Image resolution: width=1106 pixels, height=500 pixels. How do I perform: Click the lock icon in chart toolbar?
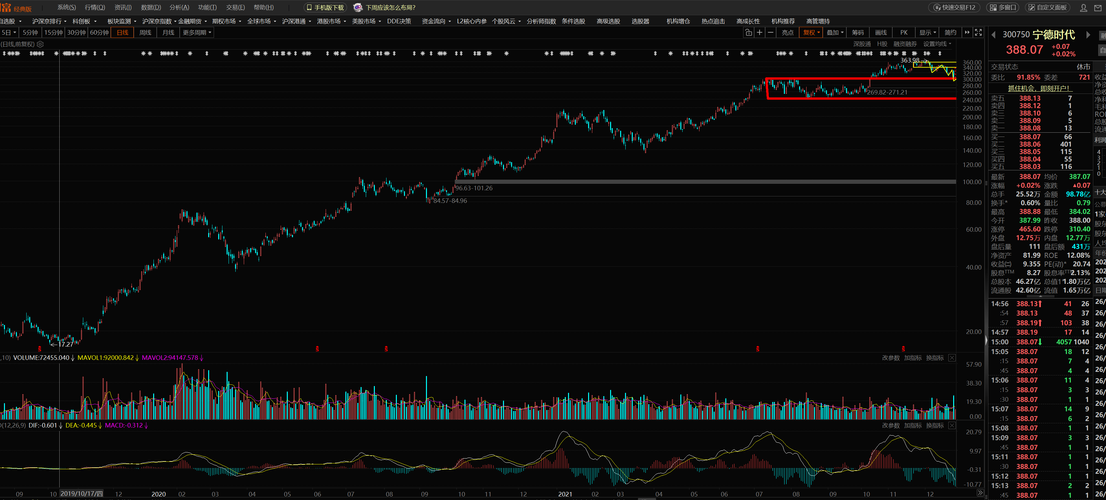pyautogui.click(x=748, y=32)
